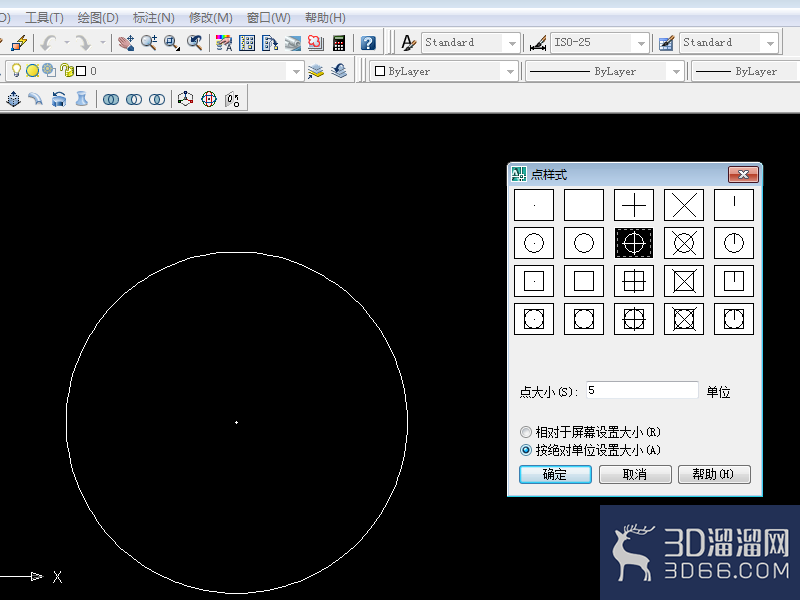Image resolution: width=800 pixels, height=600 pixels.
Task: Toggle layer 0 freeze sun icon
Action: coord(33,71)
